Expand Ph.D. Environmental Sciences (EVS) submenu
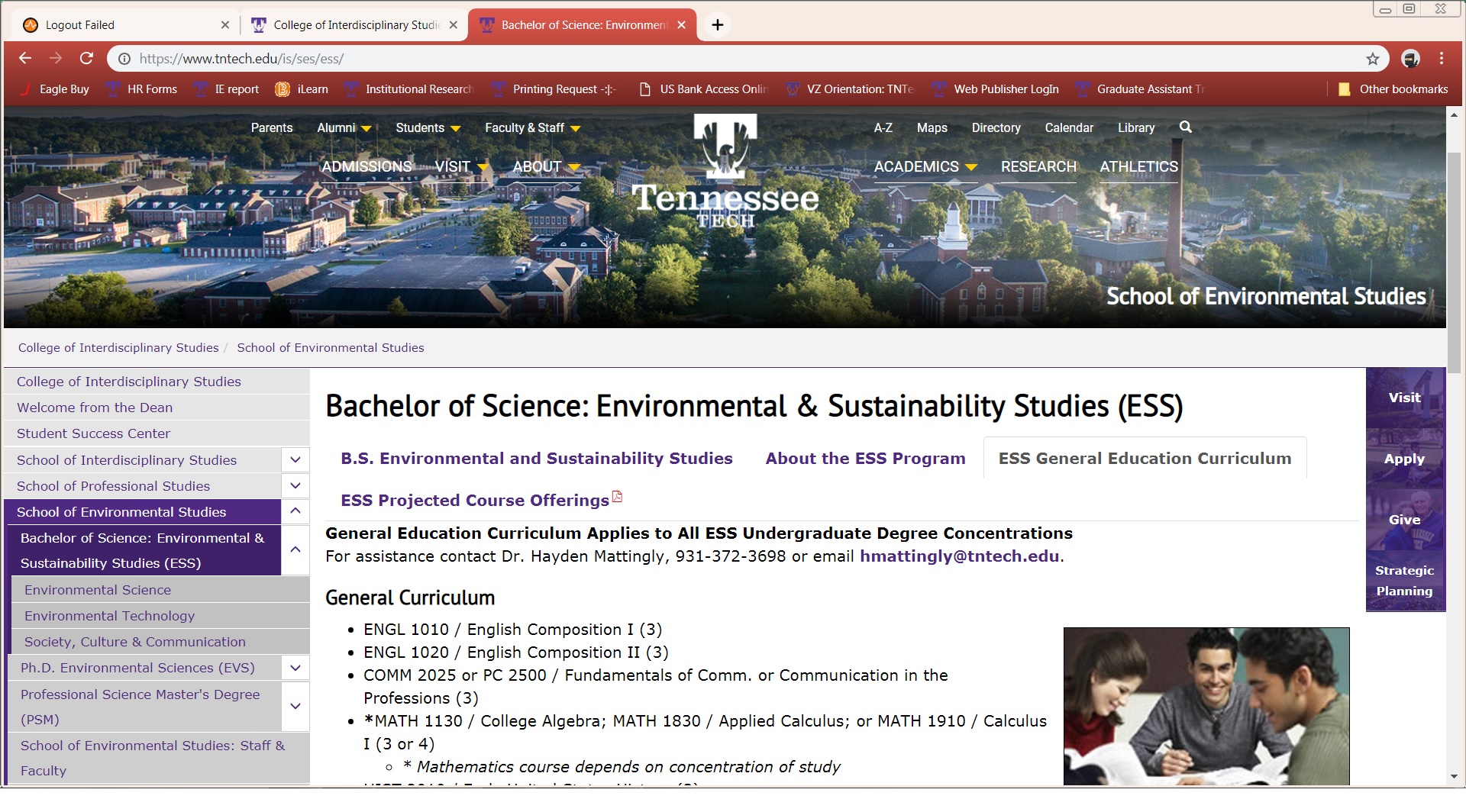The width and height of the screenshot is (1466, 812). (x=295, y=668)
